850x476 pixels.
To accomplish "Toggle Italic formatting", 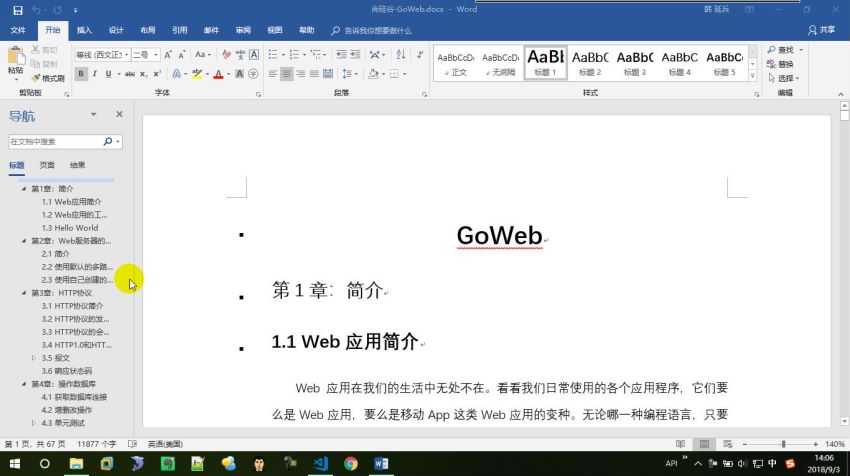I will 95,74.
